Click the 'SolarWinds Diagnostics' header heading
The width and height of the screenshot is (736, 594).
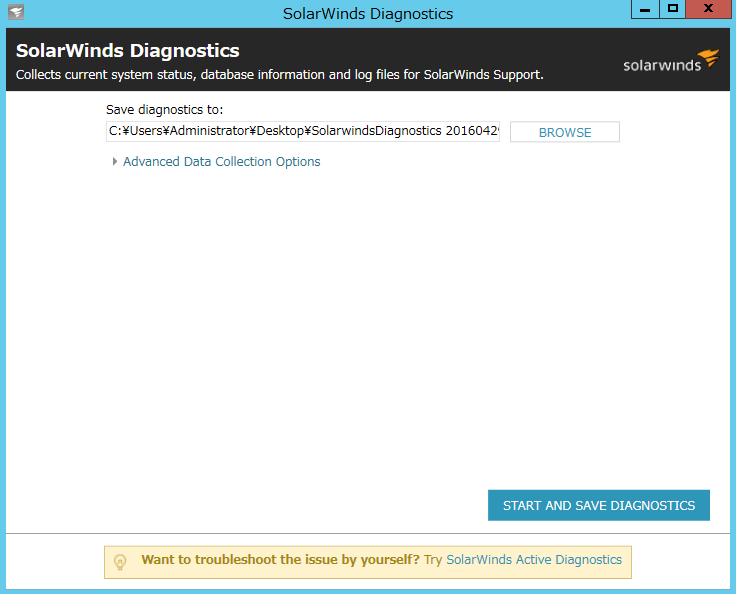click(x=128, y=51)
